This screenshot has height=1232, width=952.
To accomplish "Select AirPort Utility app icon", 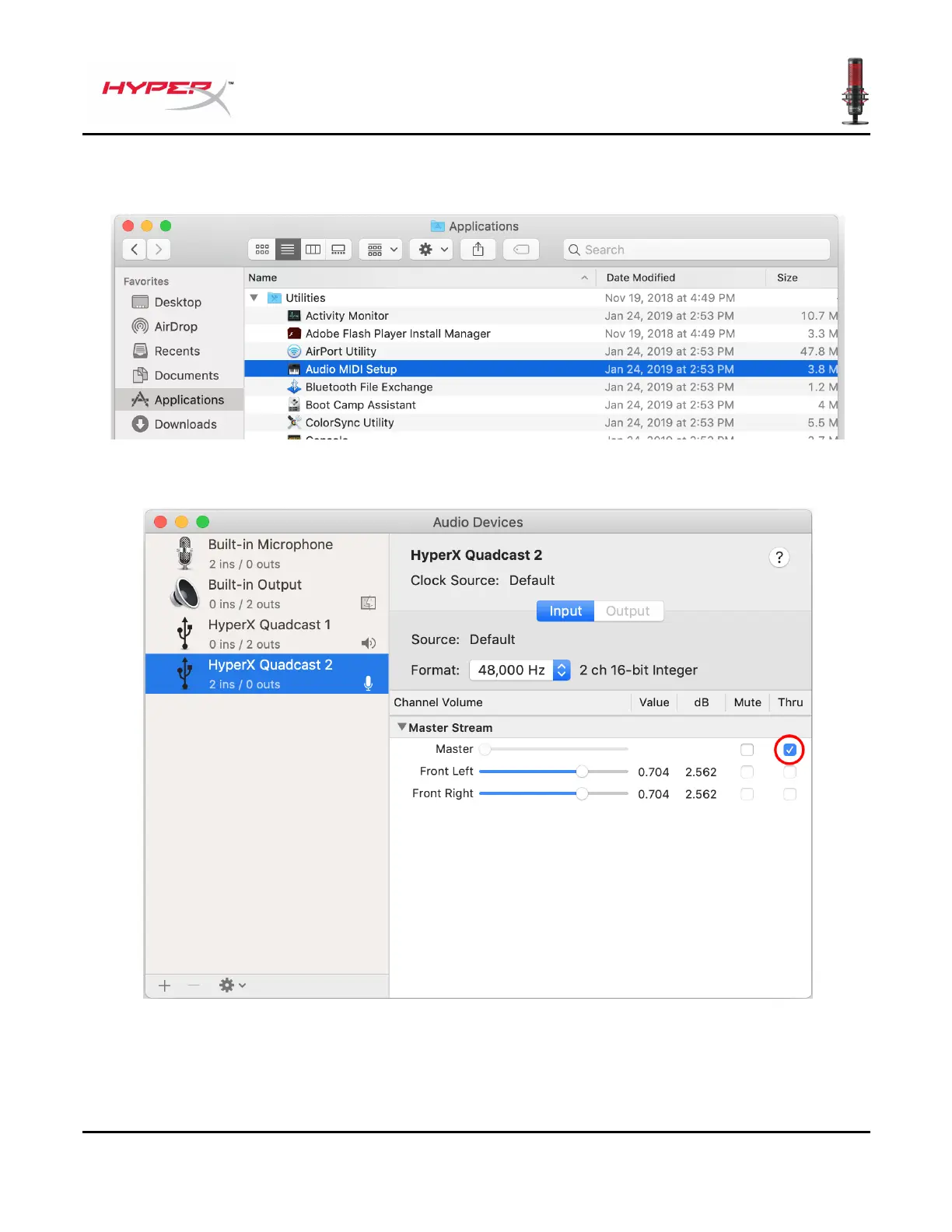I will tap(294, 352).
